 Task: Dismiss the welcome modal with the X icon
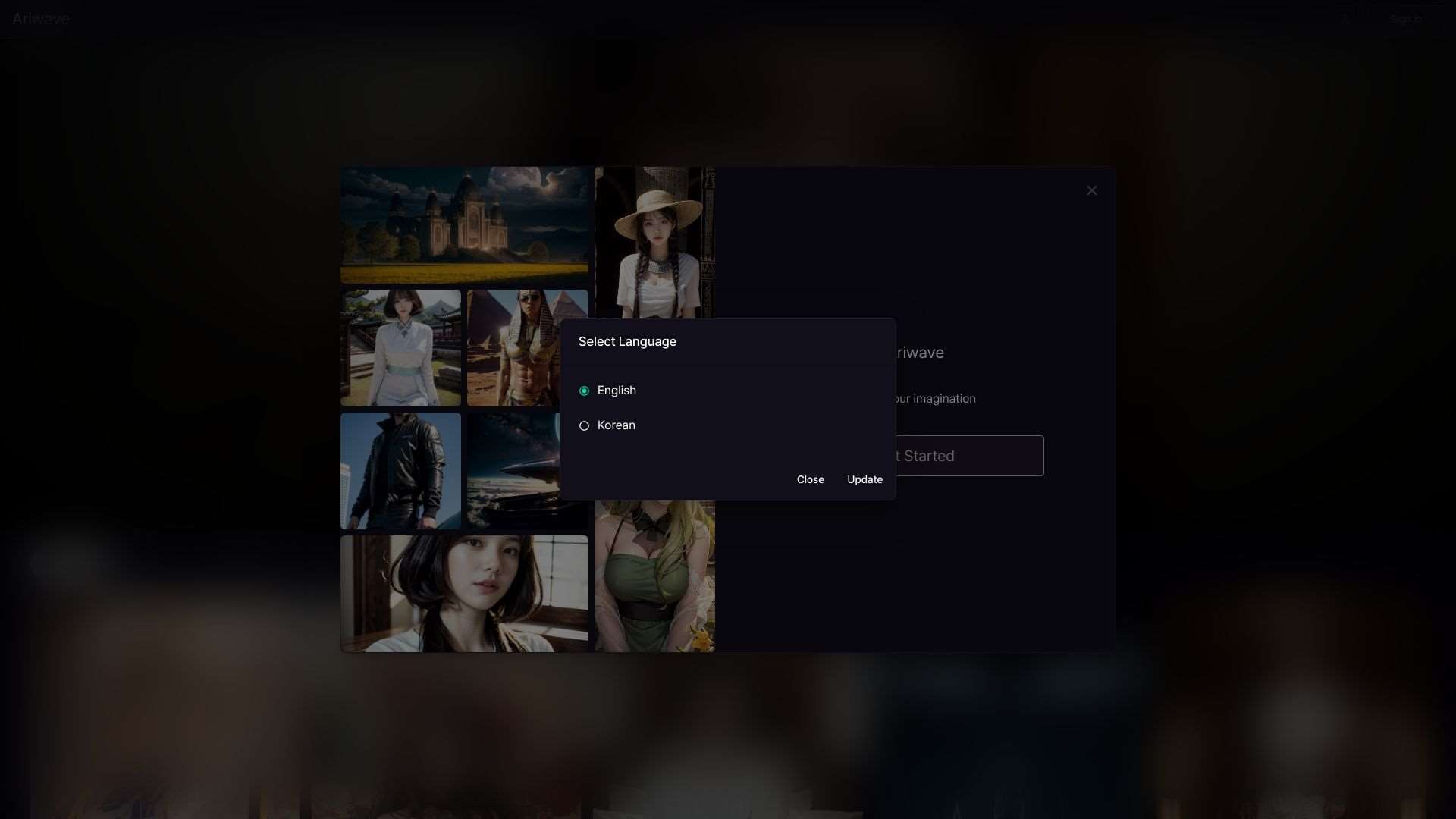1091,191
